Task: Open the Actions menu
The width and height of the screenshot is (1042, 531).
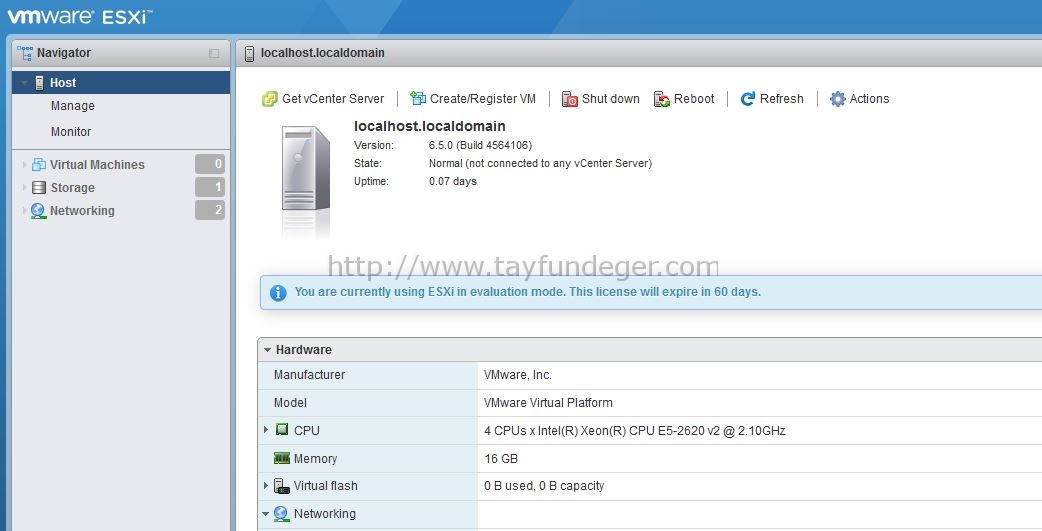Action: point(859,99)
